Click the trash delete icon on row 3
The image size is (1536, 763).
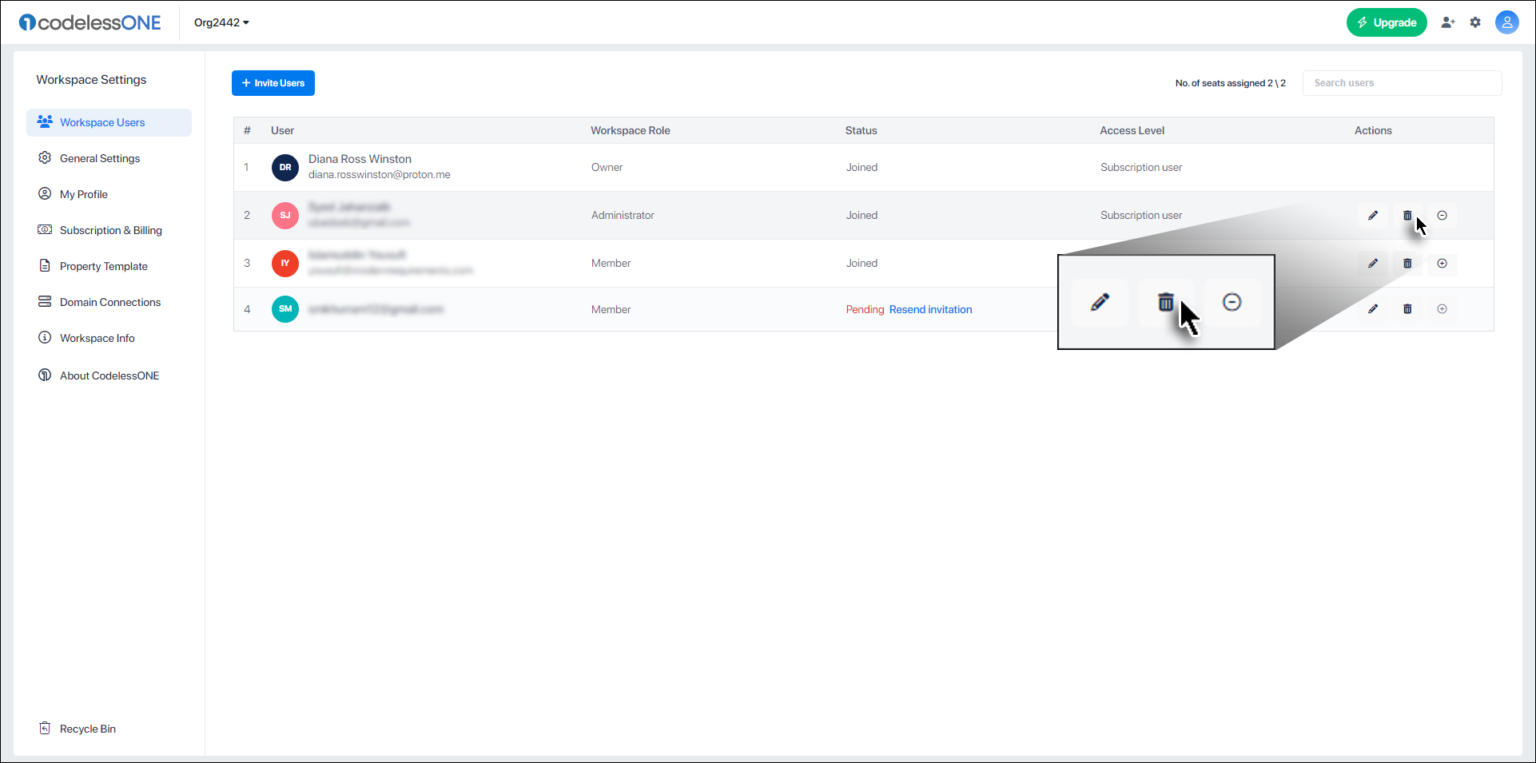[1407, 263]
